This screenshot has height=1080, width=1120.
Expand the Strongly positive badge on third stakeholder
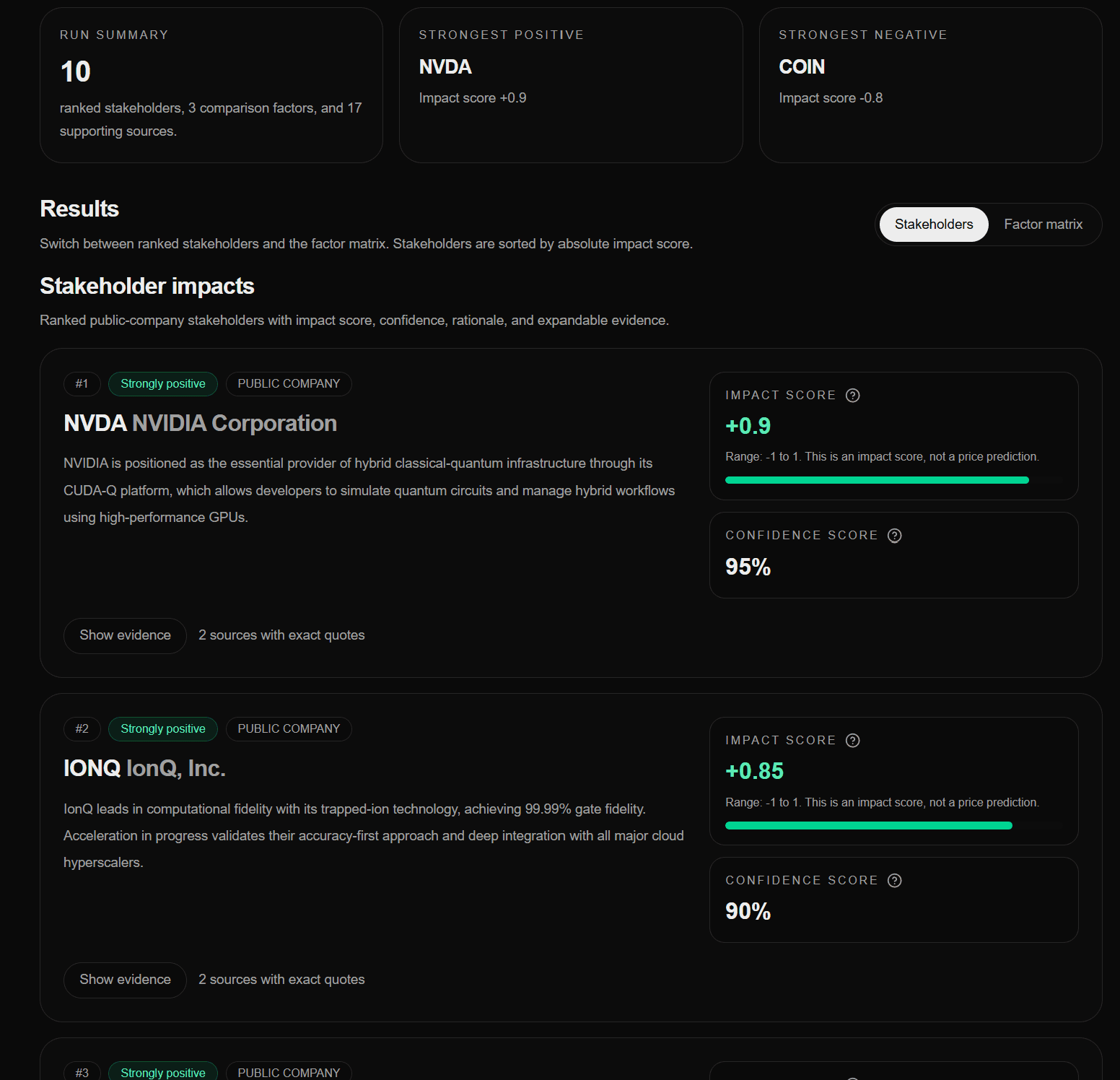pos(162,1072)
